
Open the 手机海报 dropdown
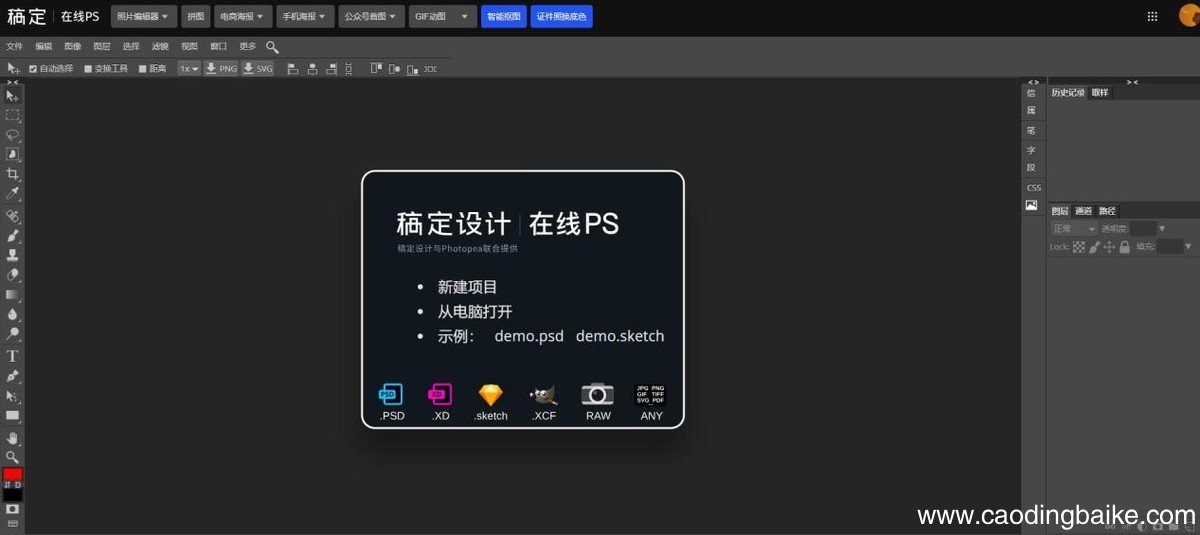coord(305,17)
